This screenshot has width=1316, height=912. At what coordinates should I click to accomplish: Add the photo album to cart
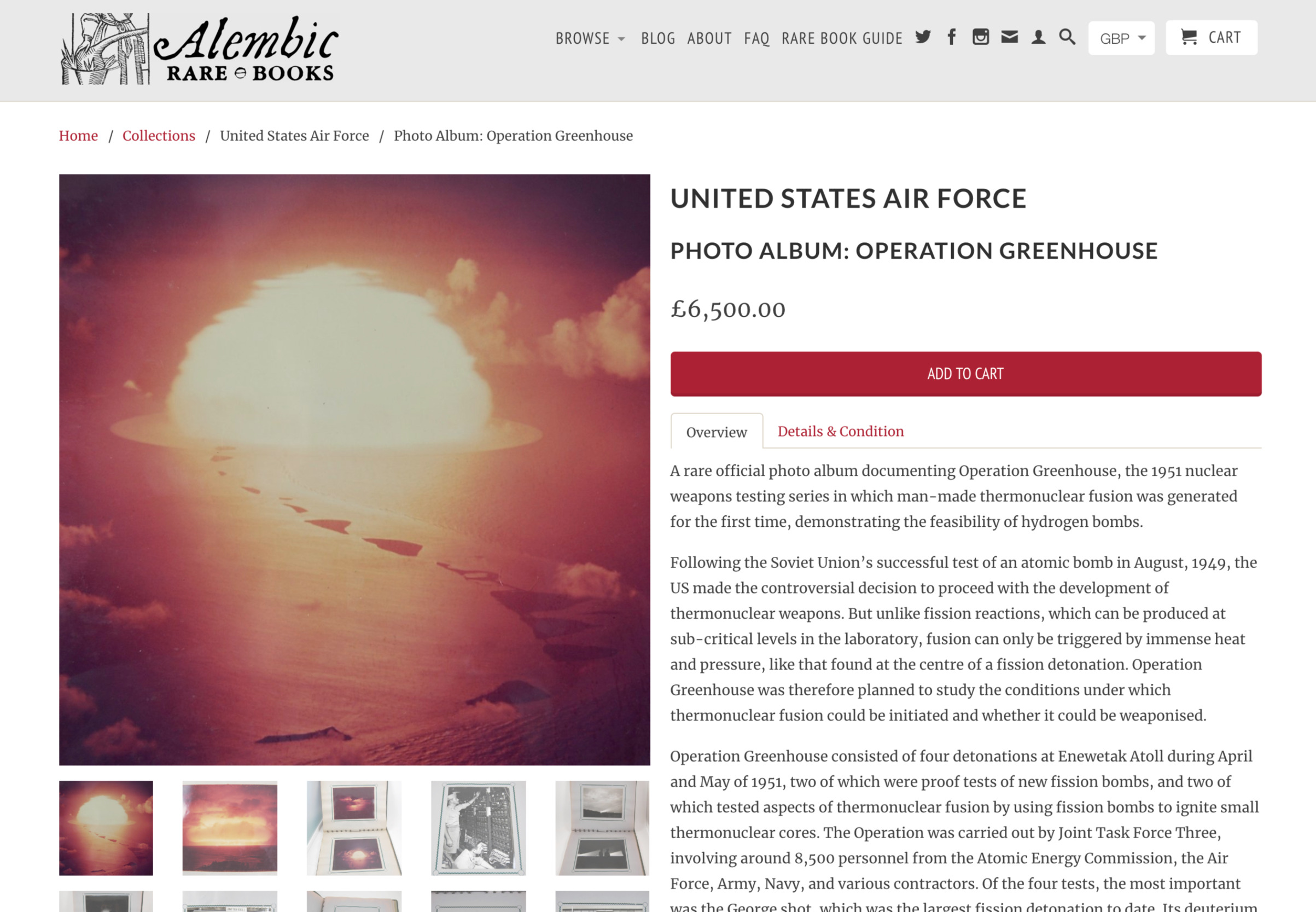click(x=966, y=374)
